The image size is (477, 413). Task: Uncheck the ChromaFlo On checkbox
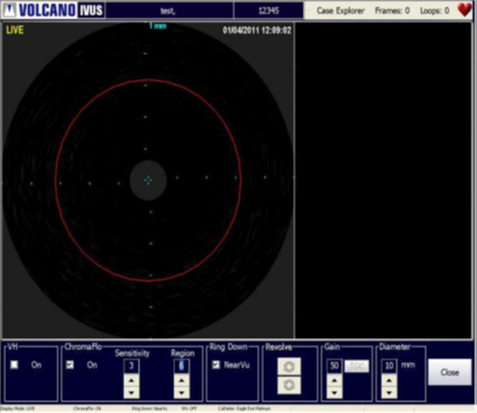click(70, 365)
